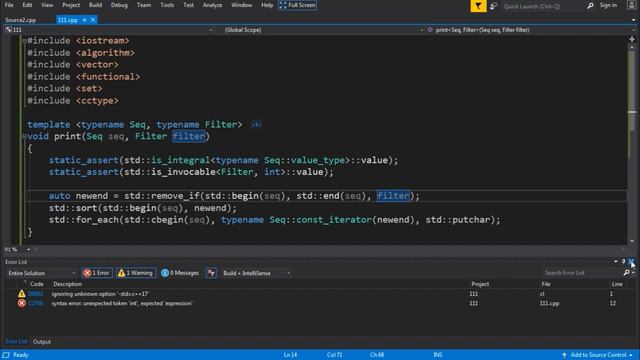Image resolution: width=640 pixels, height=360 pixels.
Task: Focus the Quick Launch search box
Action: click(x=543, y=6)
